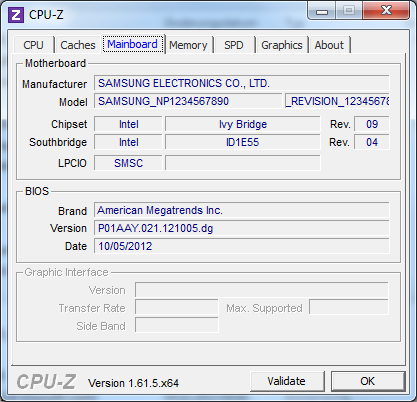
Task: Open the Caches tab
Action: (78, 45)
